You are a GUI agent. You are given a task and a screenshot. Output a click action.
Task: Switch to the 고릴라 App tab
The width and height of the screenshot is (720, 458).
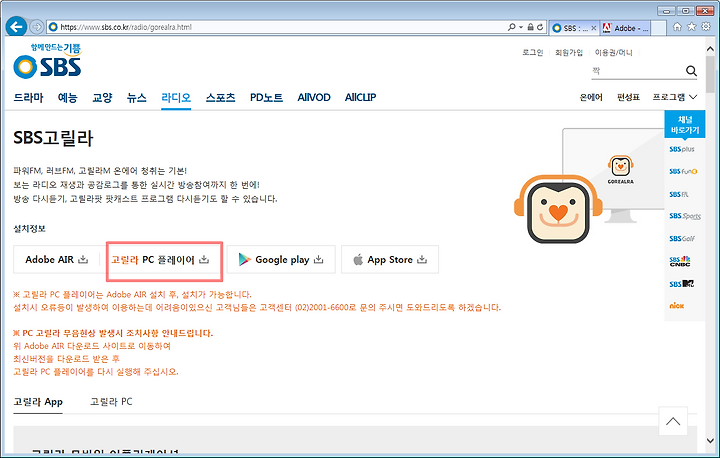38,402
